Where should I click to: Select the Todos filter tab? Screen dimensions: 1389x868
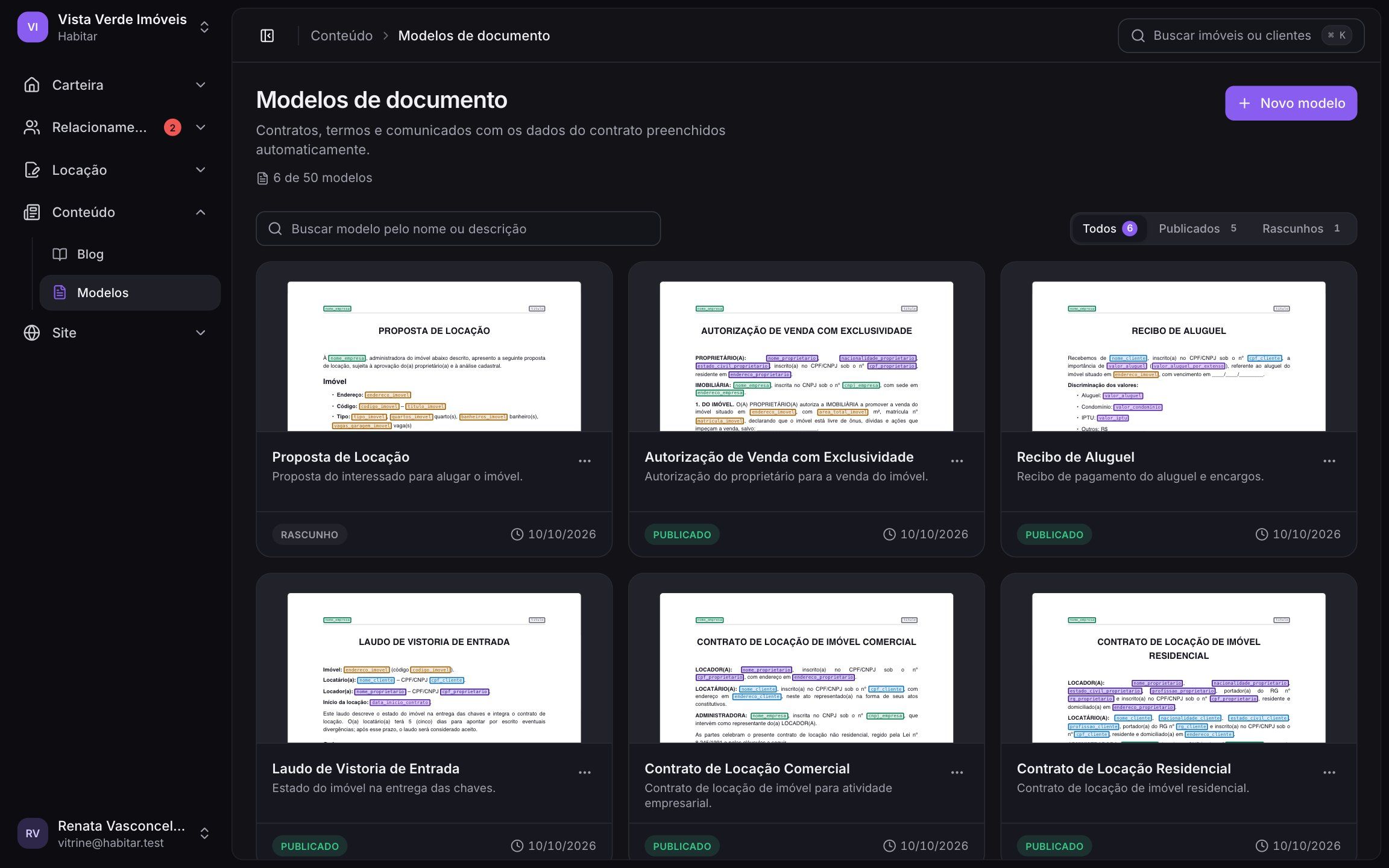pos(1109,228)
